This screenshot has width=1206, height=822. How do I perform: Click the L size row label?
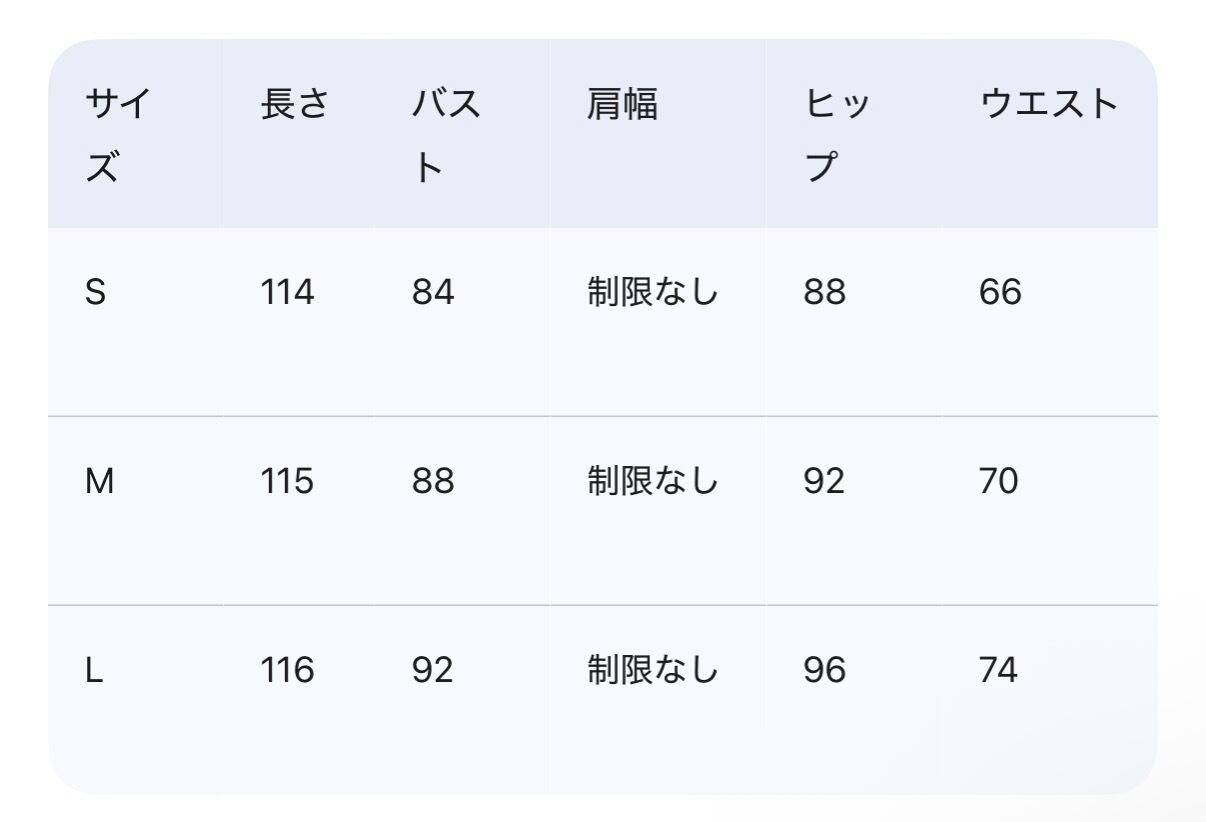pyautogui.click(x=94, y=670)
